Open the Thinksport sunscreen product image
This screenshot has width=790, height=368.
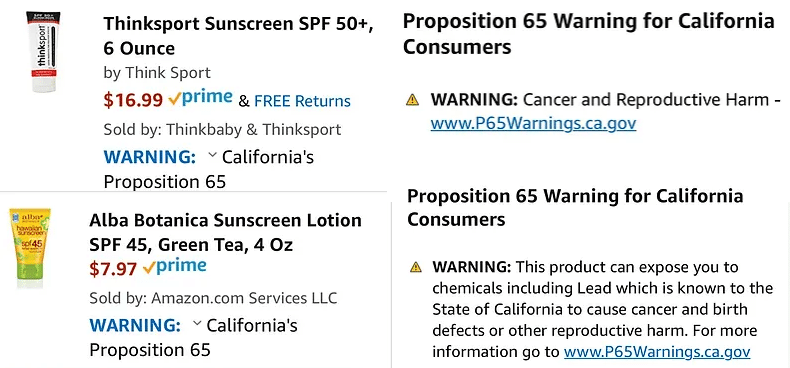click(42, 52)
